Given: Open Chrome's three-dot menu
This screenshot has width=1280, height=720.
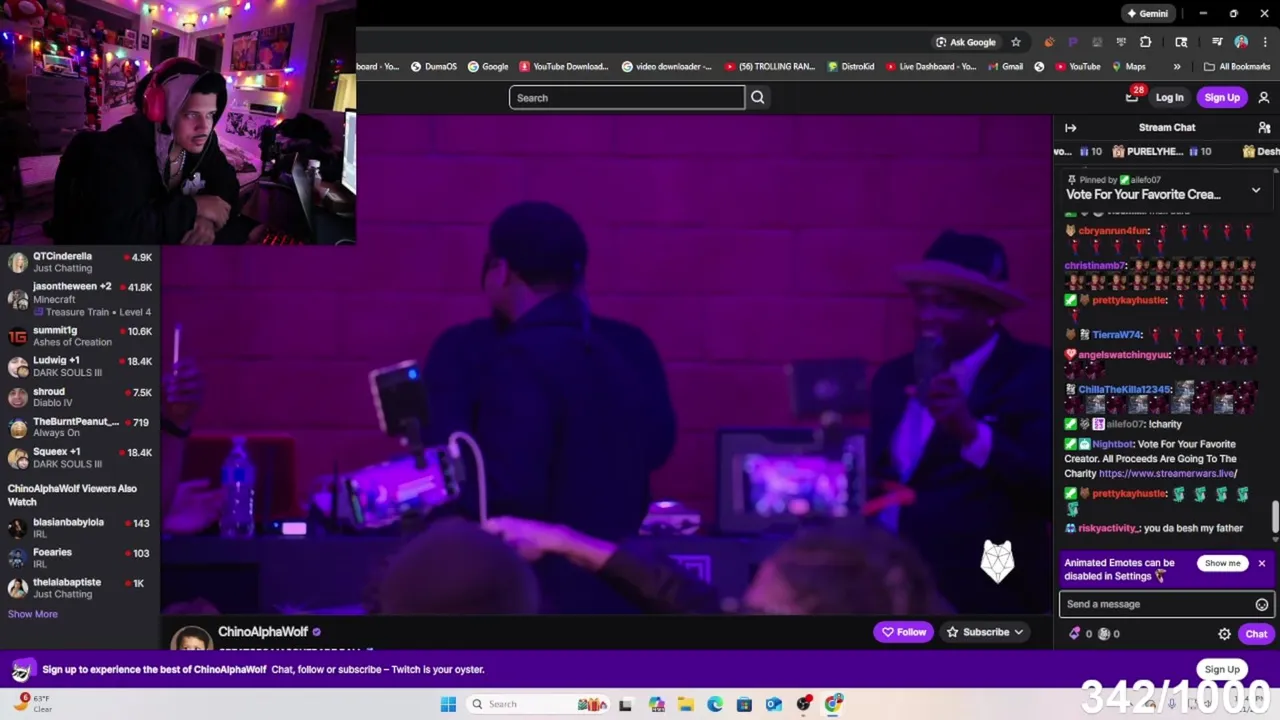Looking at the screenshot, I should coord(1265,42).
